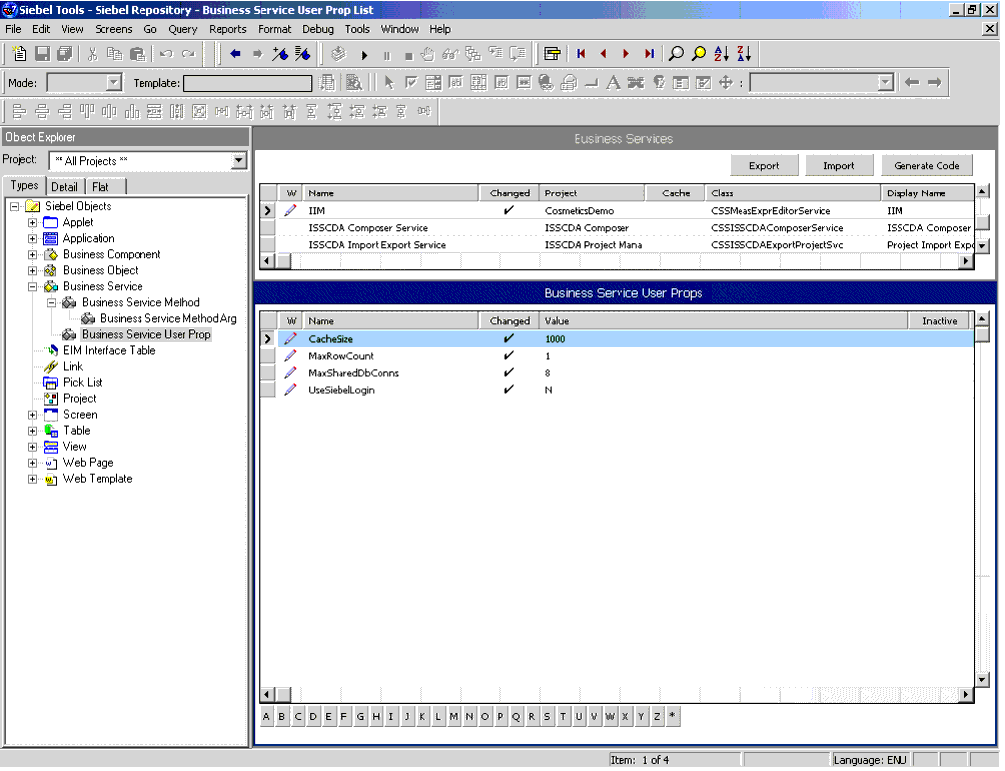Click the Generate Code button
Image resolution: width=1005 pixels, height=771 pixels.
coord(927,166)
